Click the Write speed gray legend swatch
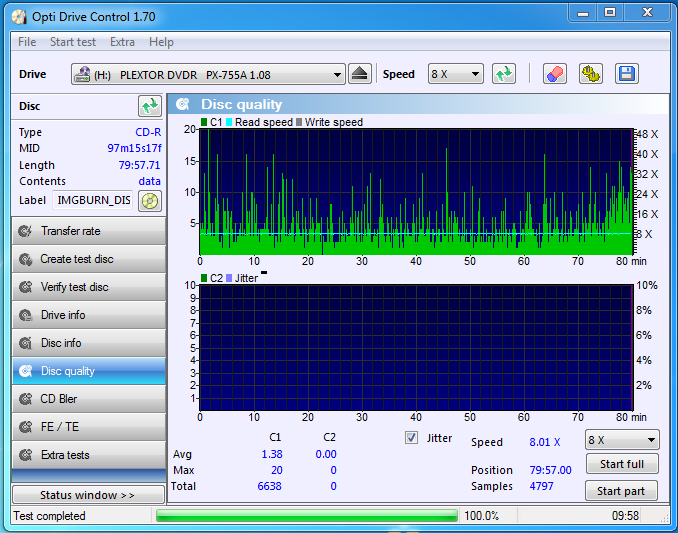Image resolution: width=678 pixels, height=533 pixels. click(299, 122)
